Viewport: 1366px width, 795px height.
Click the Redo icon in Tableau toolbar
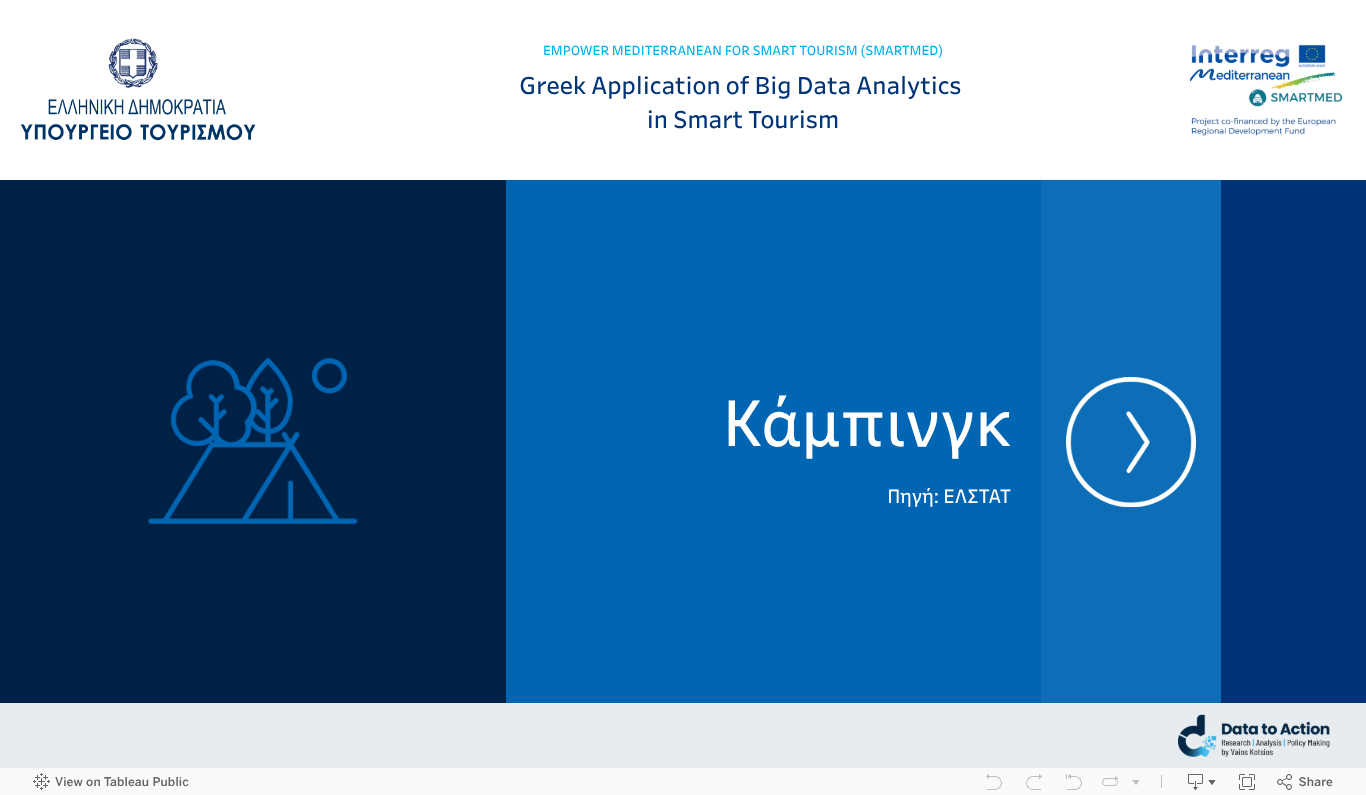click(x=1033, y=782)
